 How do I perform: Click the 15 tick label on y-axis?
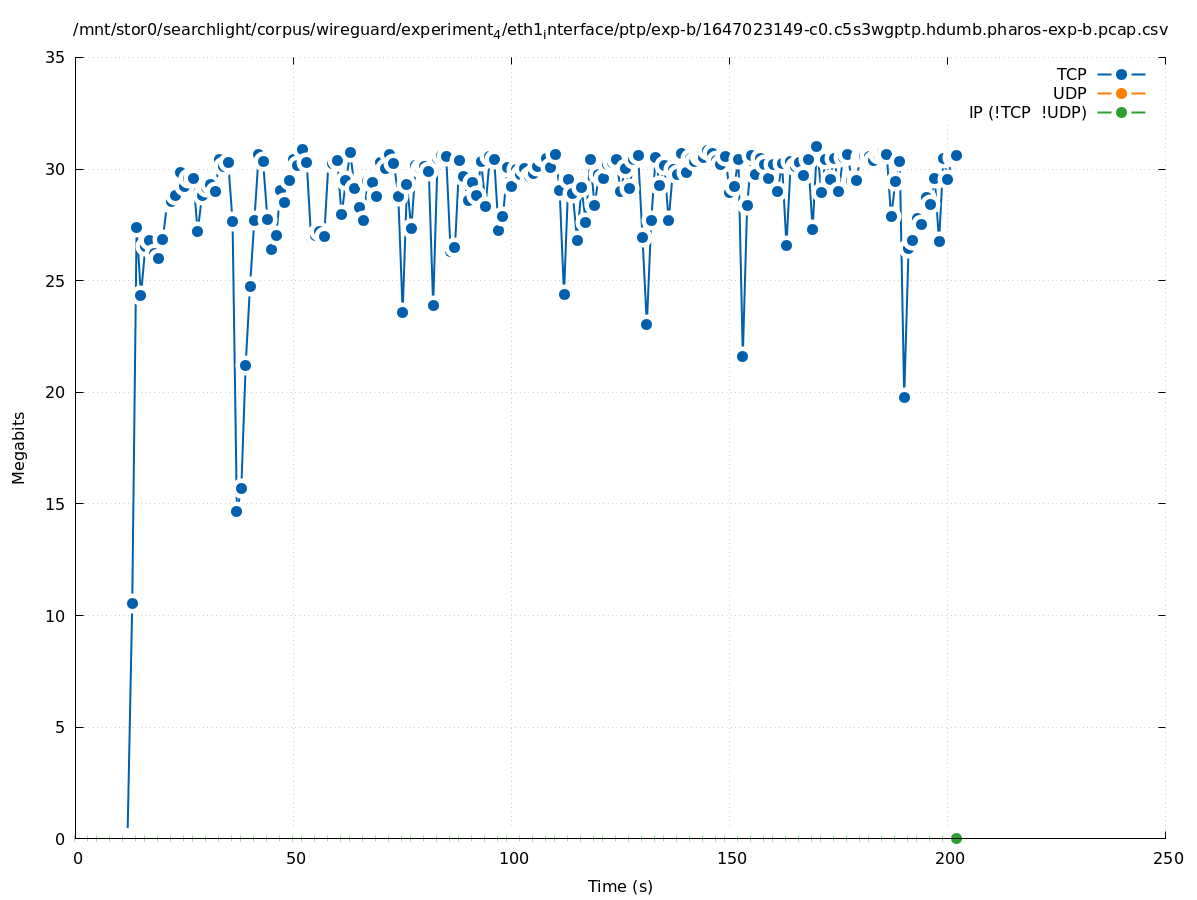coord(56,504)
